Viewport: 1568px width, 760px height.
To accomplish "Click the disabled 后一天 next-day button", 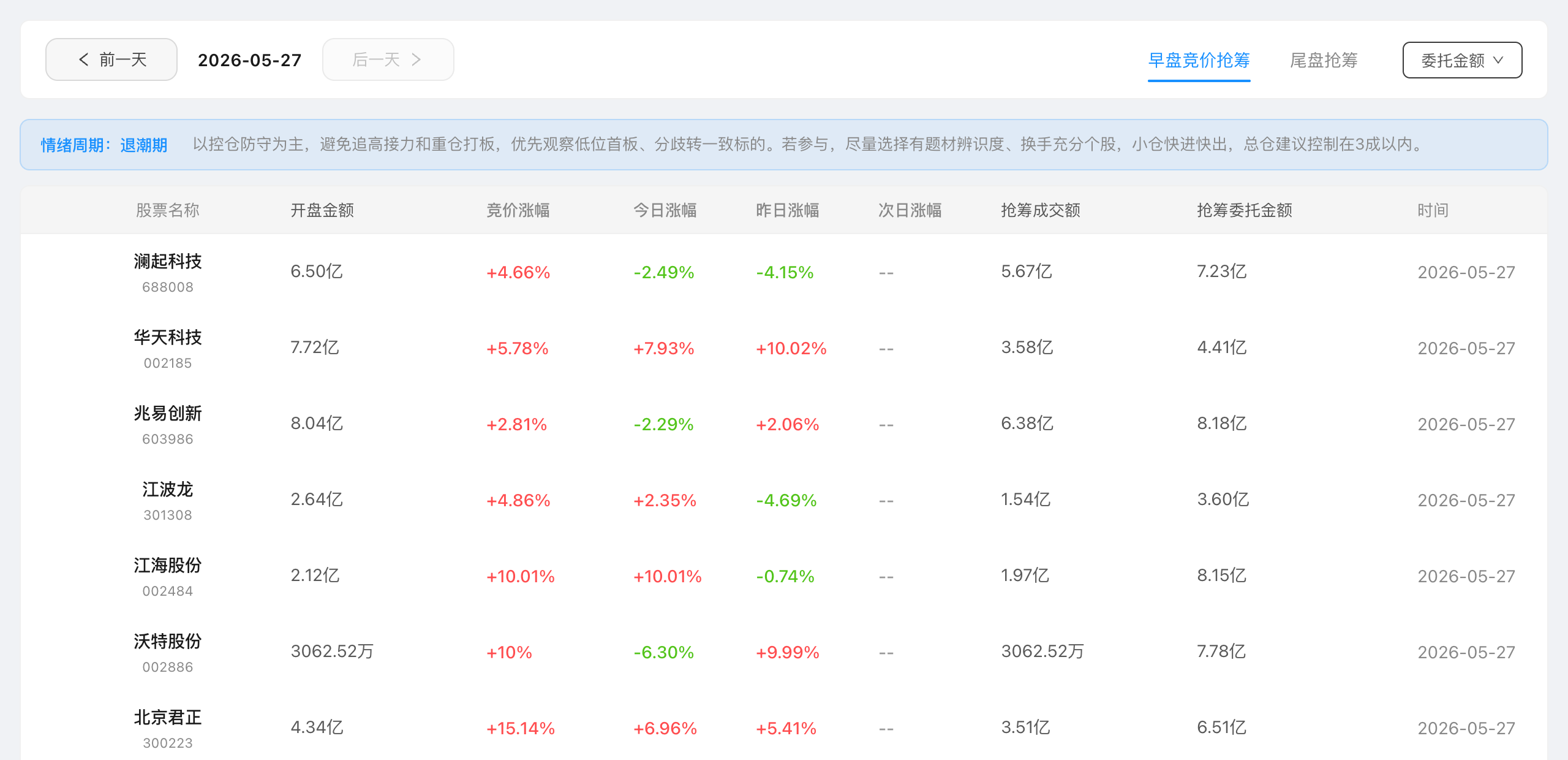I will [x=388, y=59].
